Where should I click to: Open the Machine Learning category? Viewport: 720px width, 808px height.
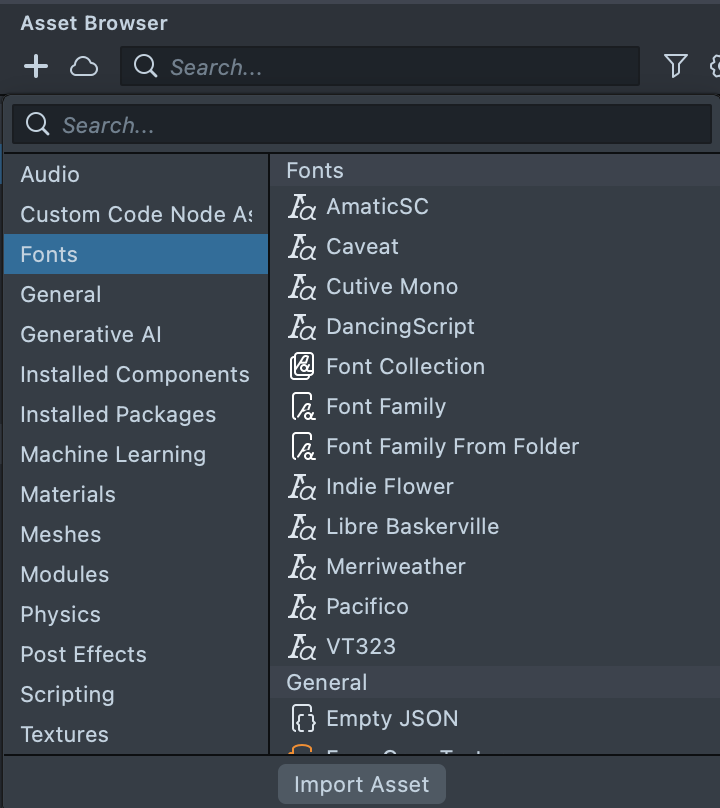coord(113,454)
